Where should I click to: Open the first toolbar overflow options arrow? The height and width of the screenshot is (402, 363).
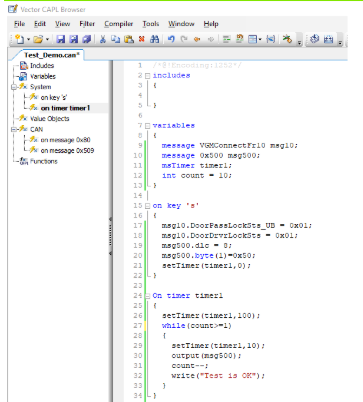coord(299,42)
